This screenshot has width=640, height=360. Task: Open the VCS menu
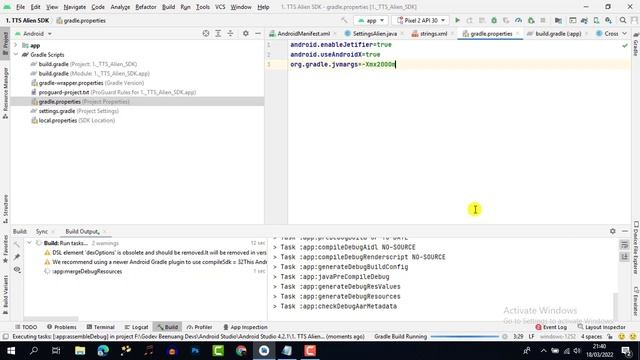220,7
